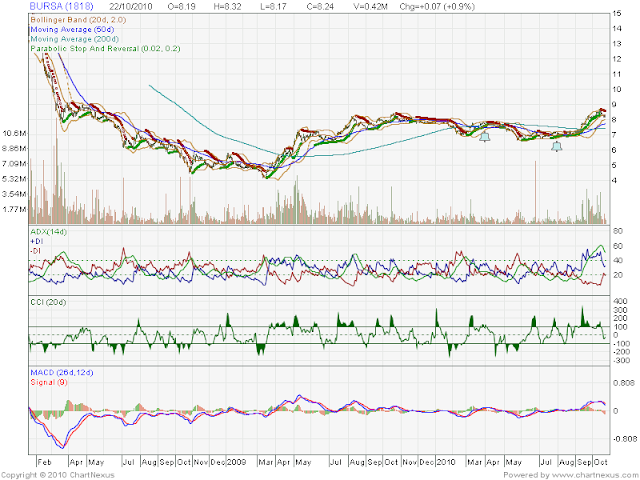
Task: Select the Moving Average (200d) legend label
Action: pos(74,39)
